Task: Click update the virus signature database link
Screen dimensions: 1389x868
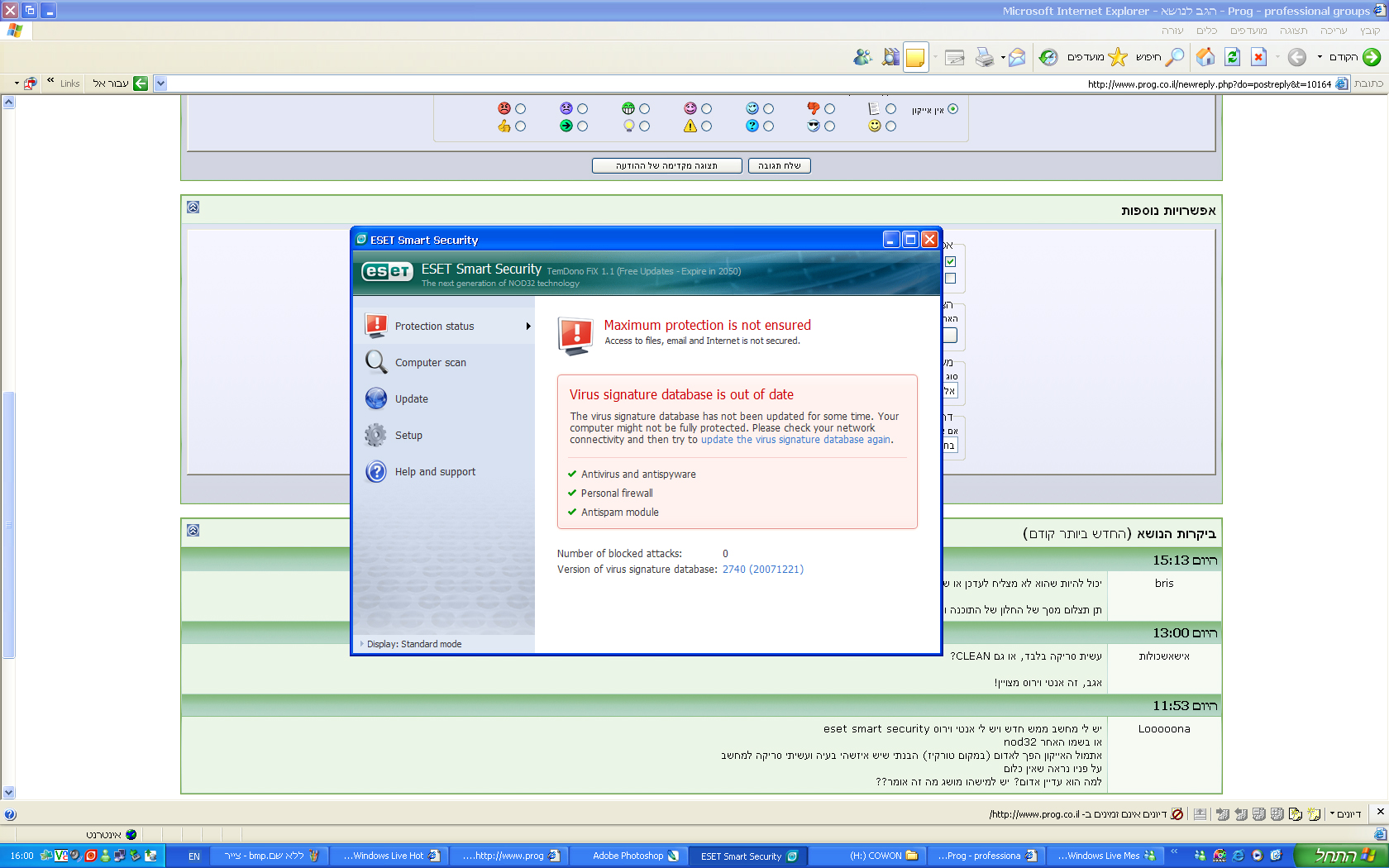Action: pyautogui.click(x=795, y=440)
